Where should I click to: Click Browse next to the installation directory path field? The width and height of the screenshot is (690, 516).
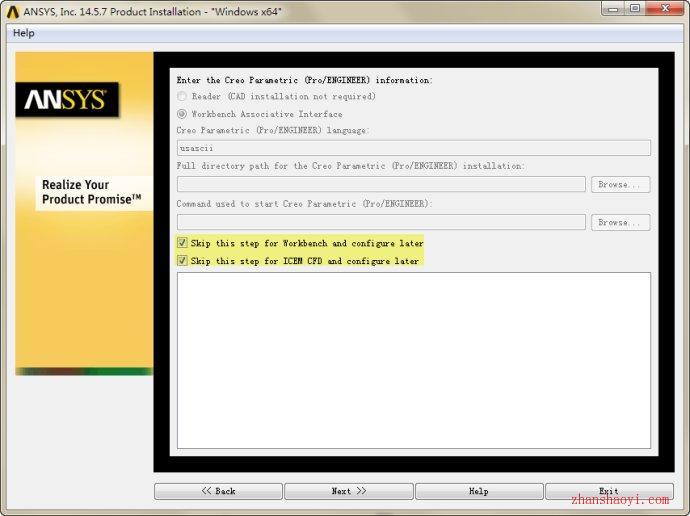pos(620,184)
